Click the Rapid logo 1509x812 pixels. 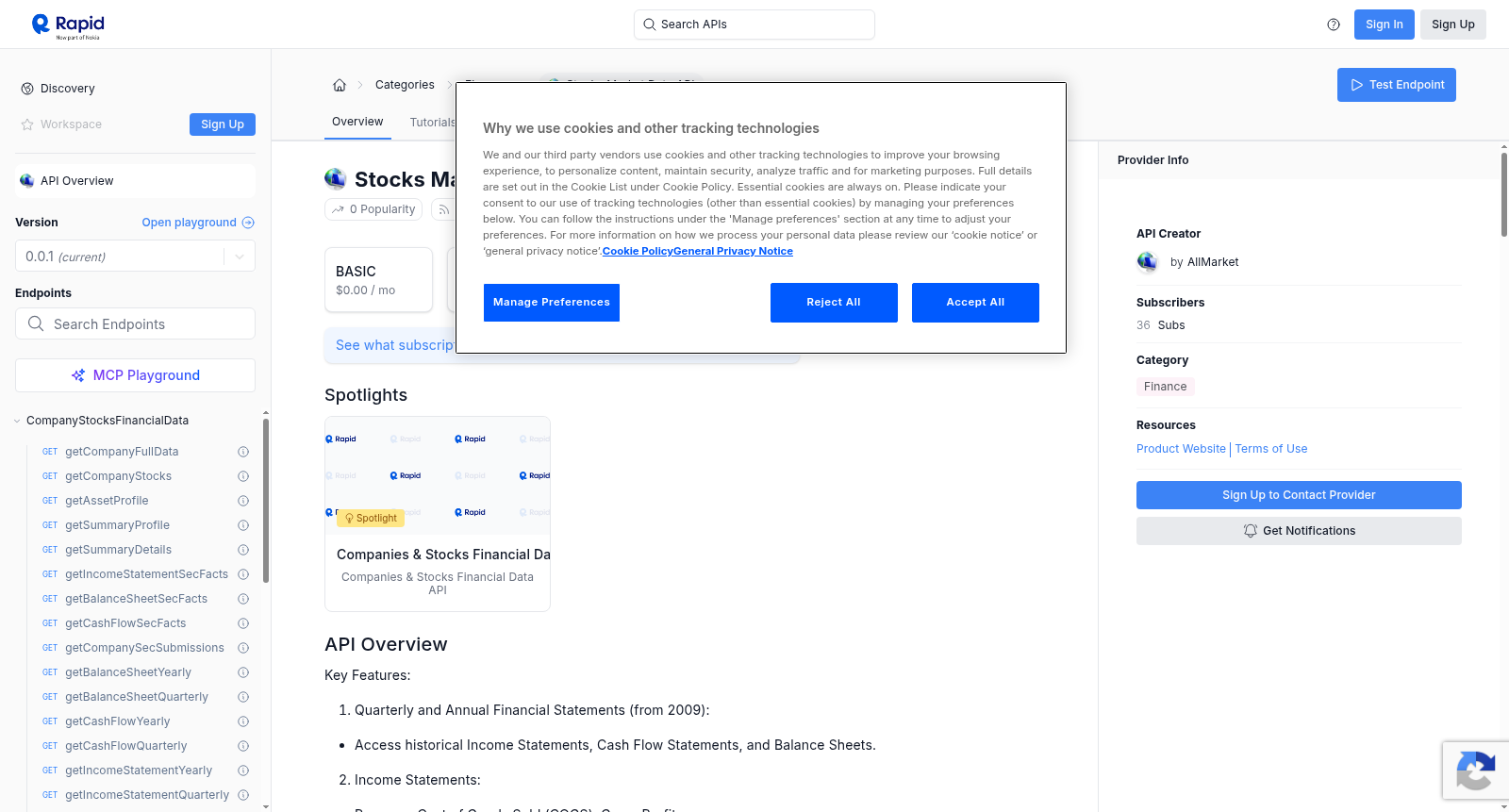[x=68, y=25]
